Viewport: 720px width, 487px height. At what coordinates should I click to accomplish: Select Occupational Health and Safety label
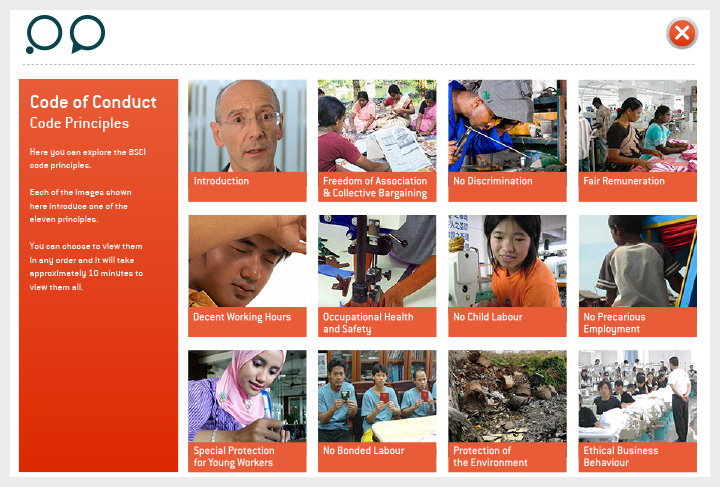click(x=368, y=323)
